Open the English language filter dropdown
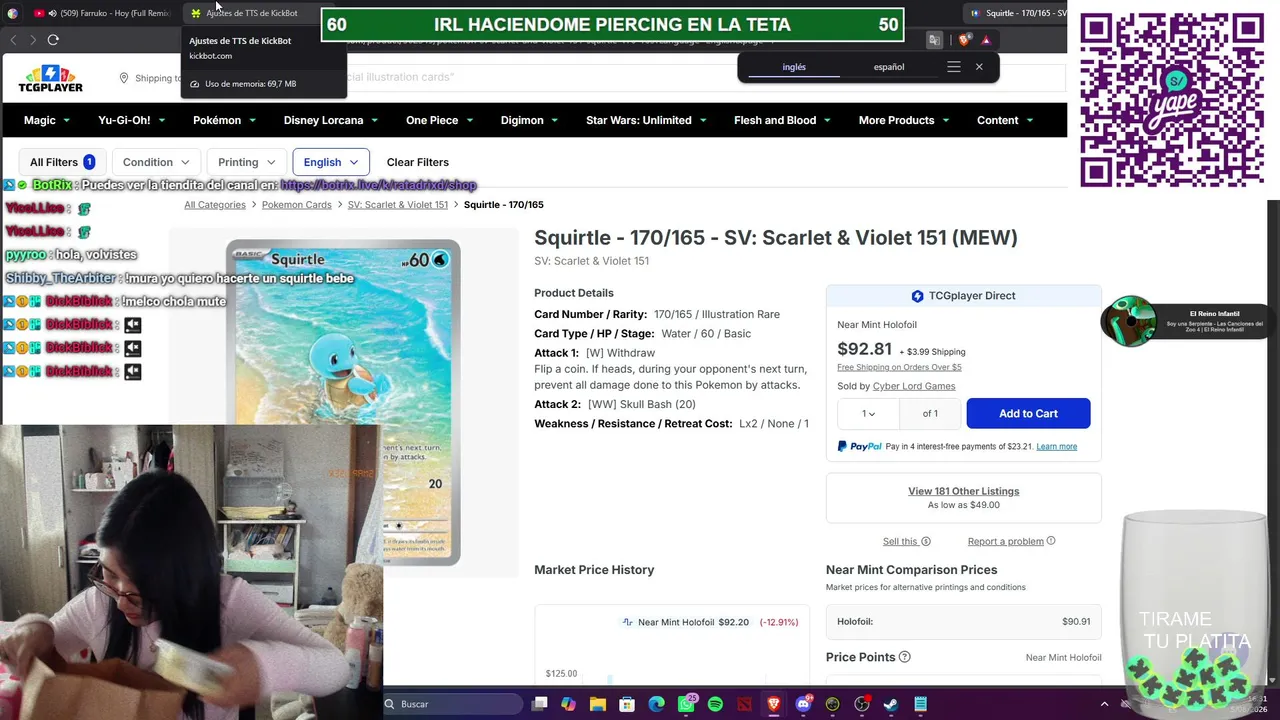This screenshot has height=720, width=1280. (330, 162)
